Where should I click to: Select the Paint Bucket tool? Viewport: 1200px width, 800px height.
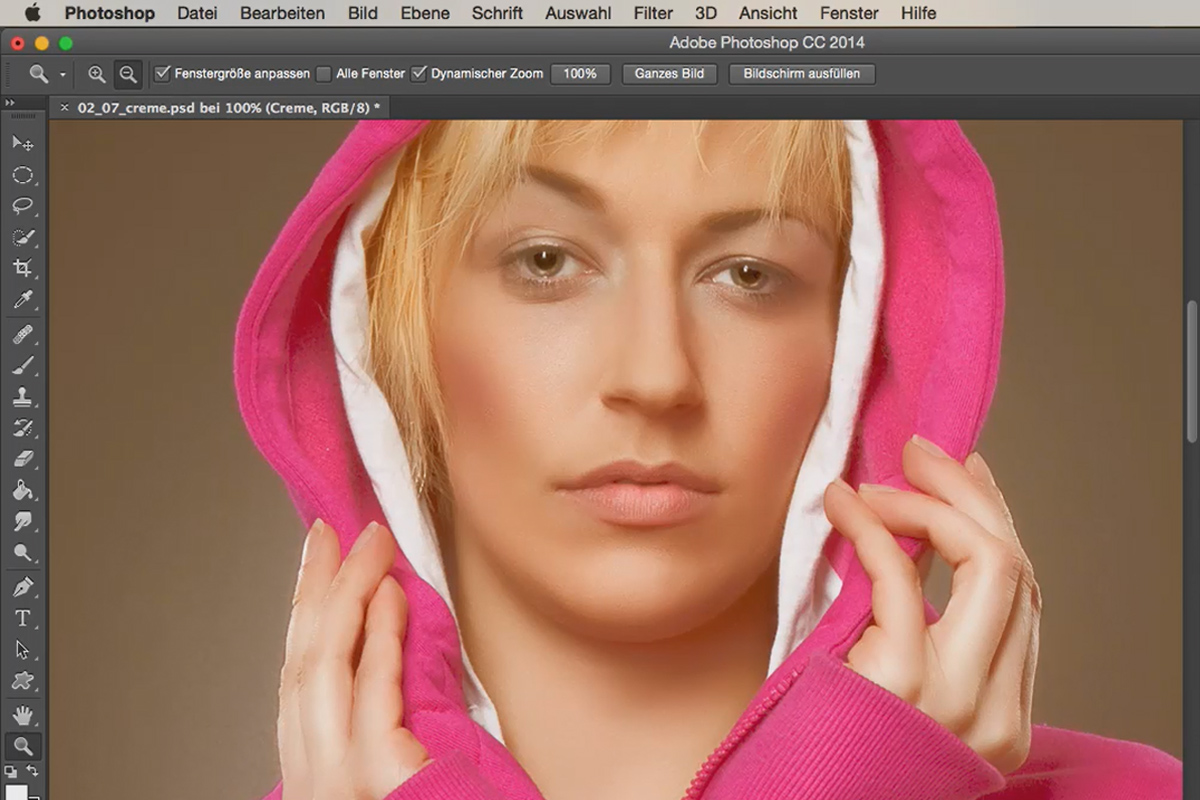tap(22, 490)
